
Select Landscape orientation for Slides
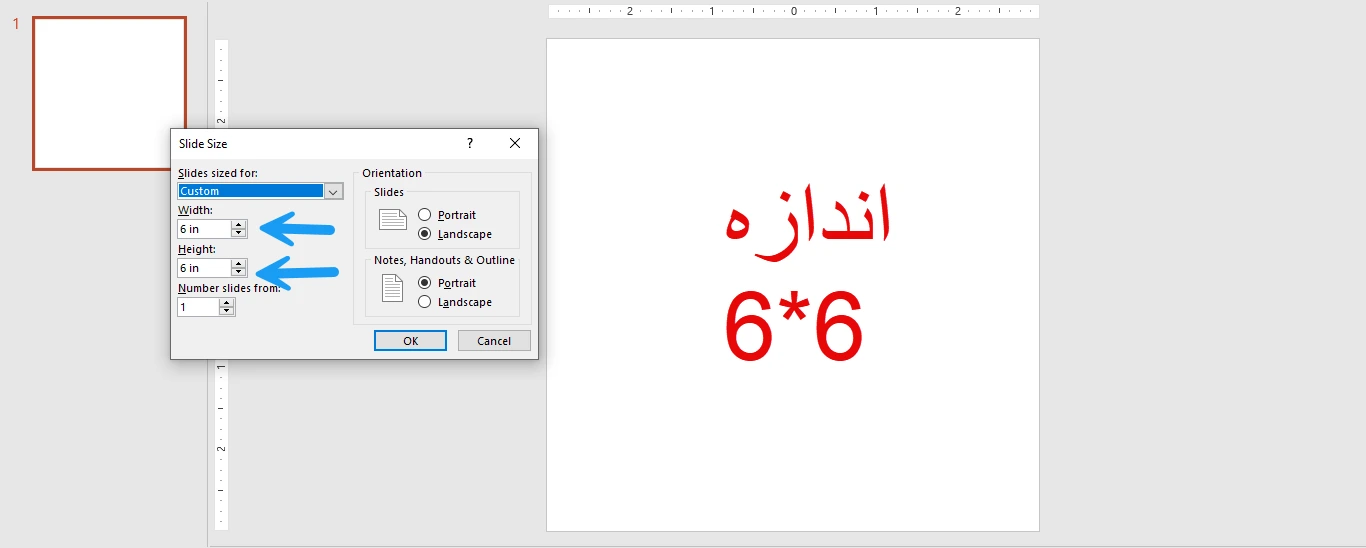(x=425, y=234)
